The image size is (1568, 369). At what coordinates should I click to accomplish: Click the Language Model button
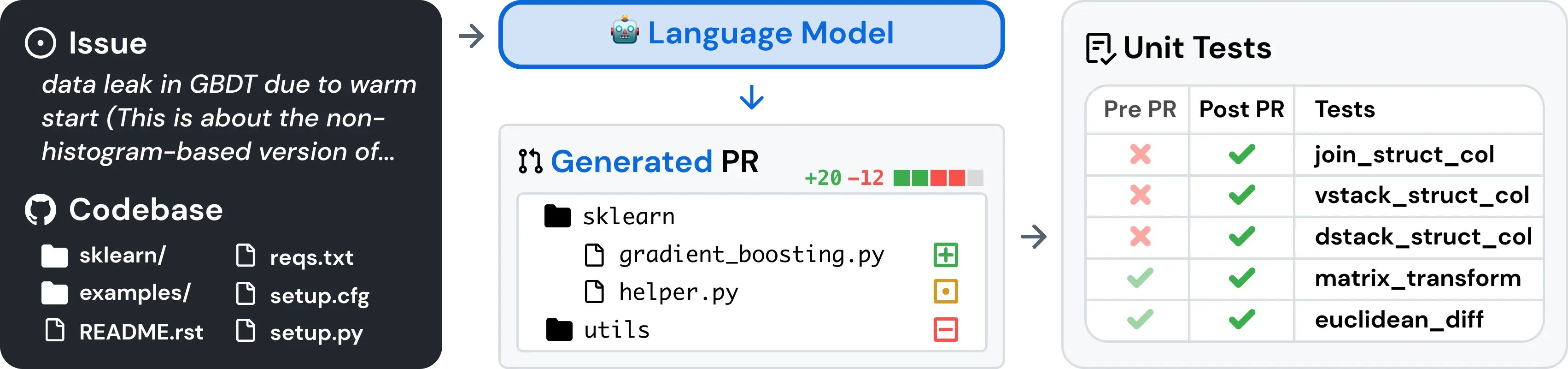pos(751,34)
